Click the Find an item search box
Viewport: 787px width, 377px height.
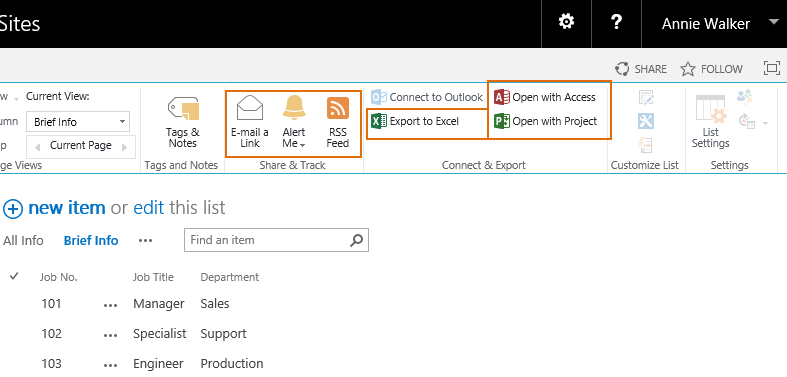coord(276,240)
